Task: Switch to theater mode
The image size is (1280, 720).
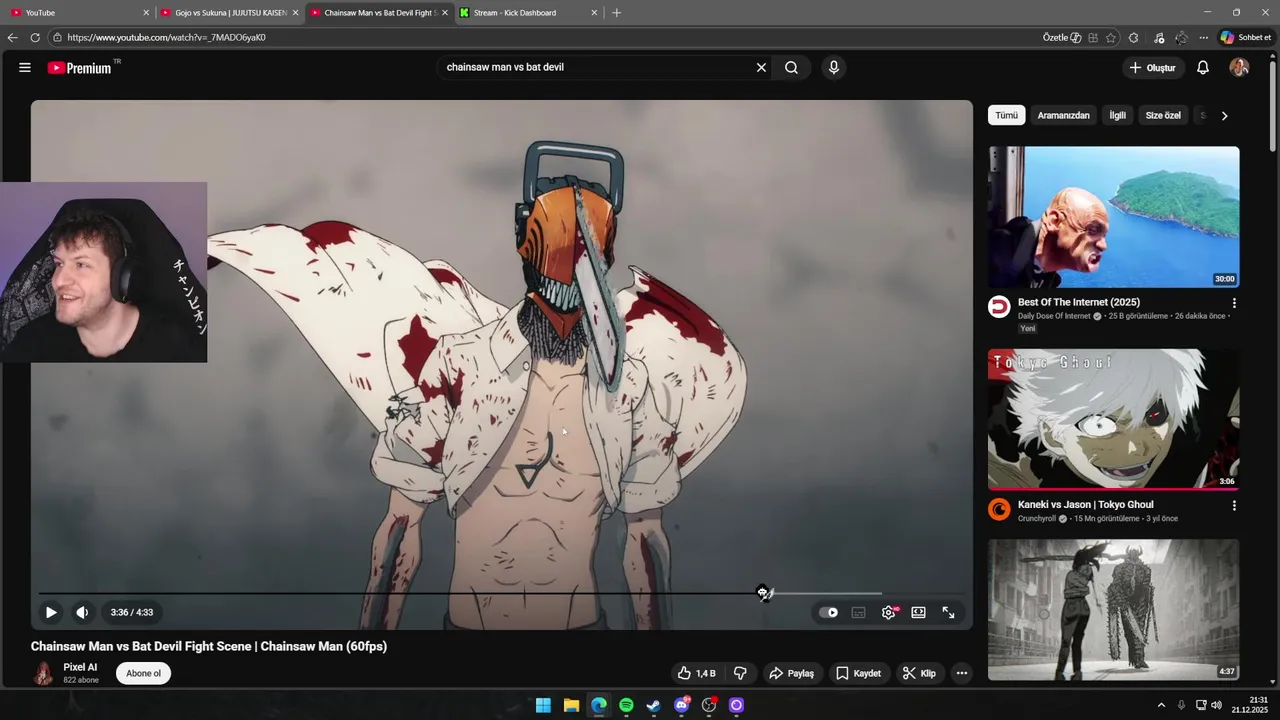Action: [918, 612]
